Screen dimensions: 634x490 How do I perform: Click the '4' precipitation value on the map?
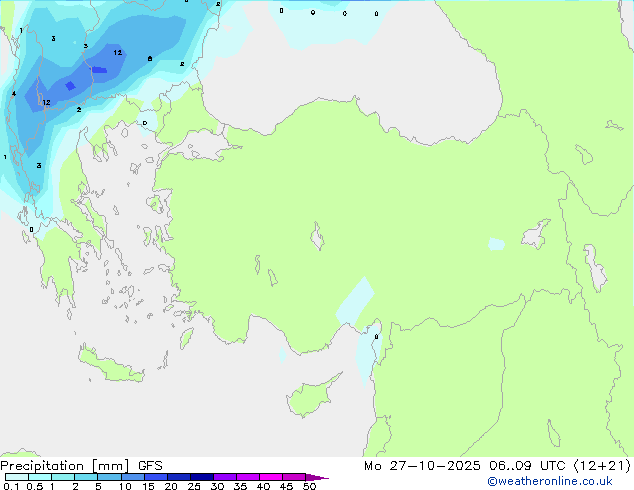click(14, 94)
